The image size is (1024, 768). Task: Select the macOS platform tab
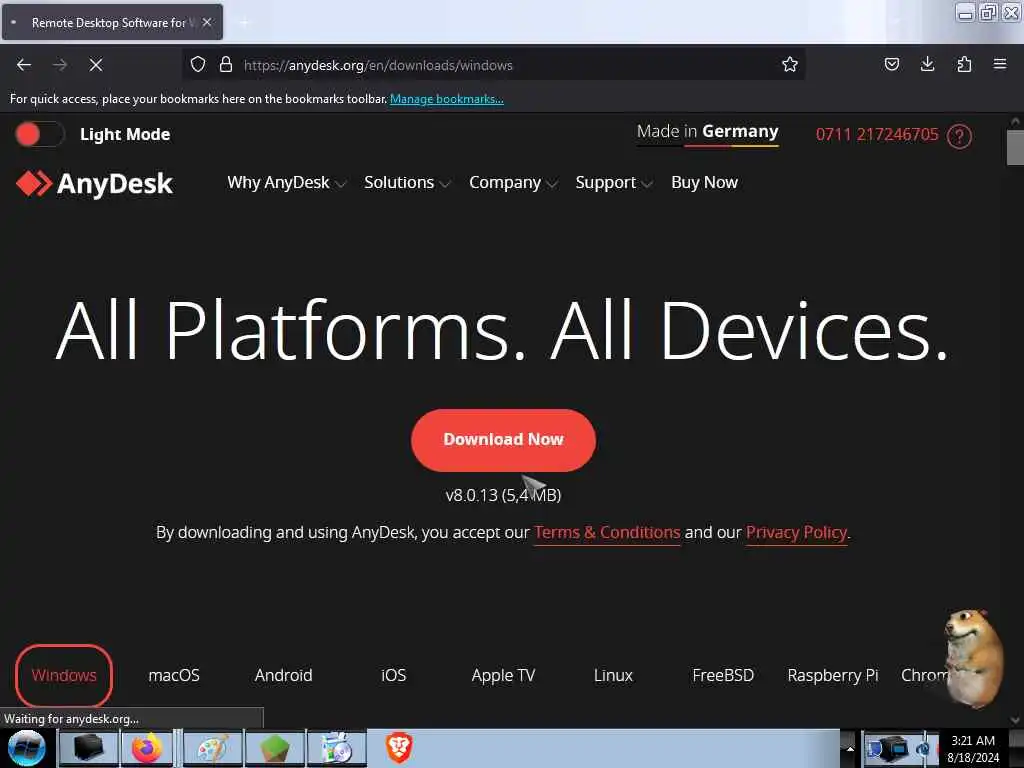(174, 675)
